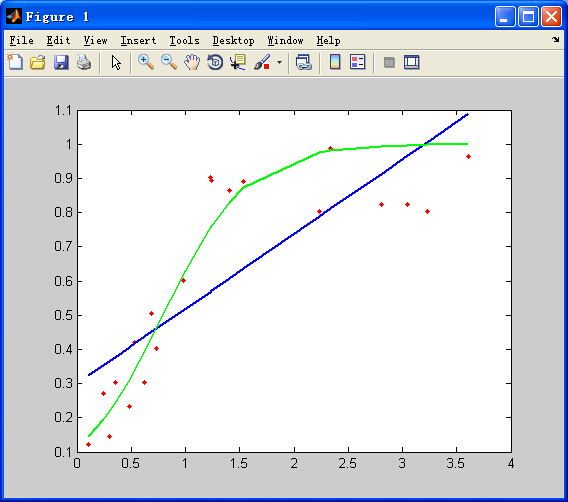Open the Tools menu

tap(184, 41)
